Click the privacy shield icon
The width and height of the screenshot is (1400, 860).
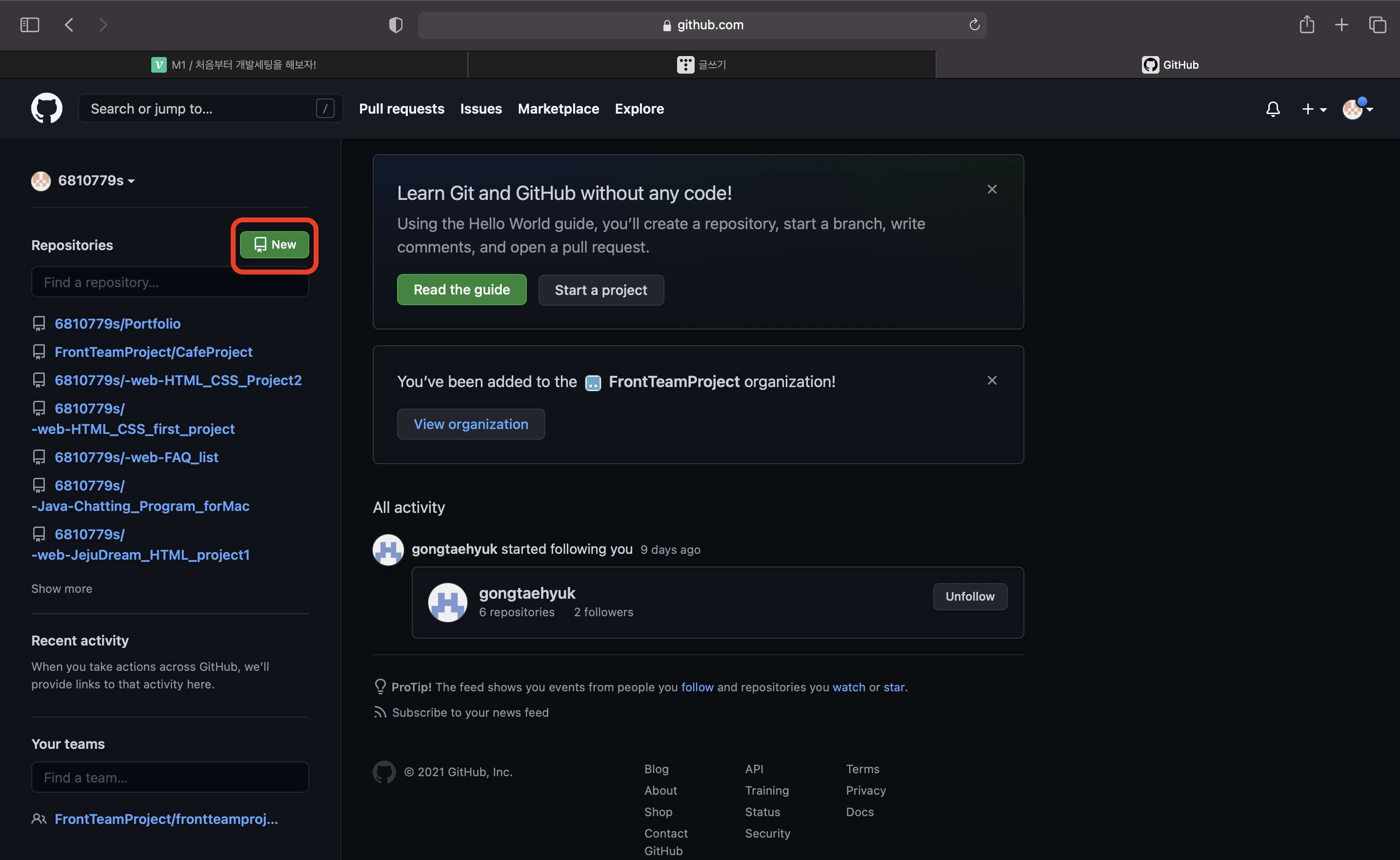tap(396, 25)
